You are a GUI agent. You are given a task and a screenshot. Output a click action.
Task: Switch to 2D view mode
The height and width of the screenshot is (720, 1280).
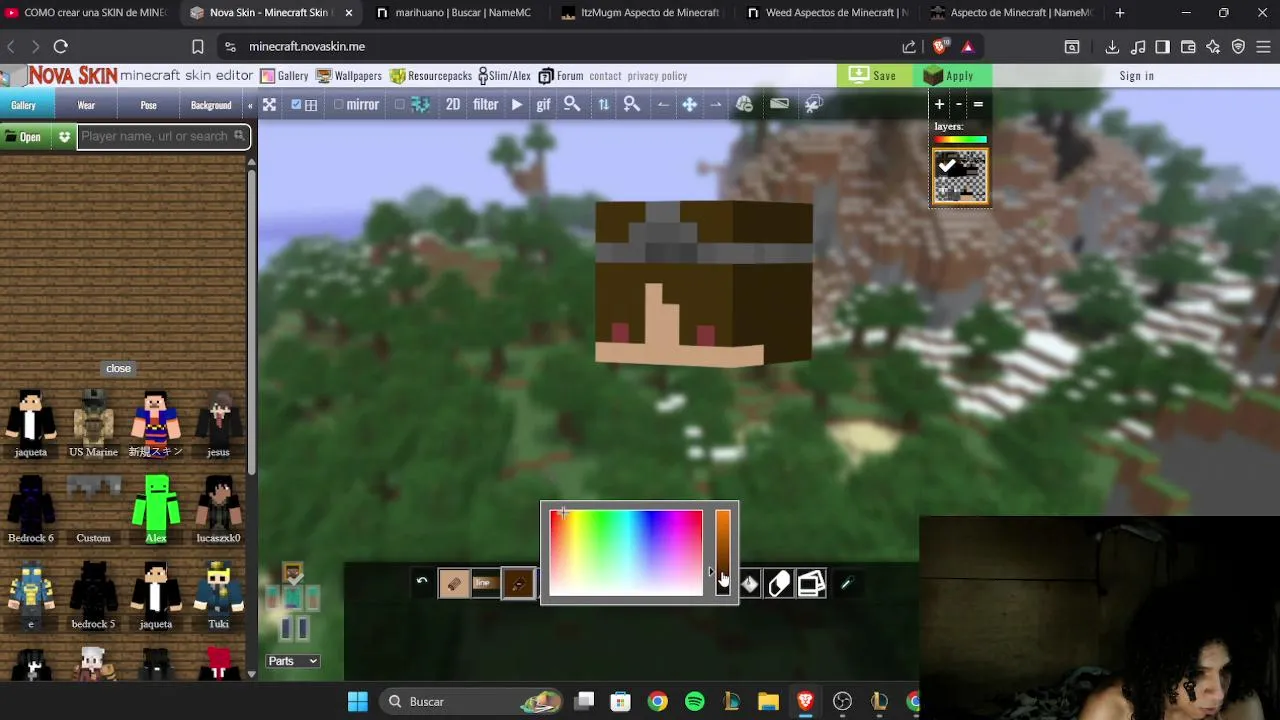coord(453,104)
